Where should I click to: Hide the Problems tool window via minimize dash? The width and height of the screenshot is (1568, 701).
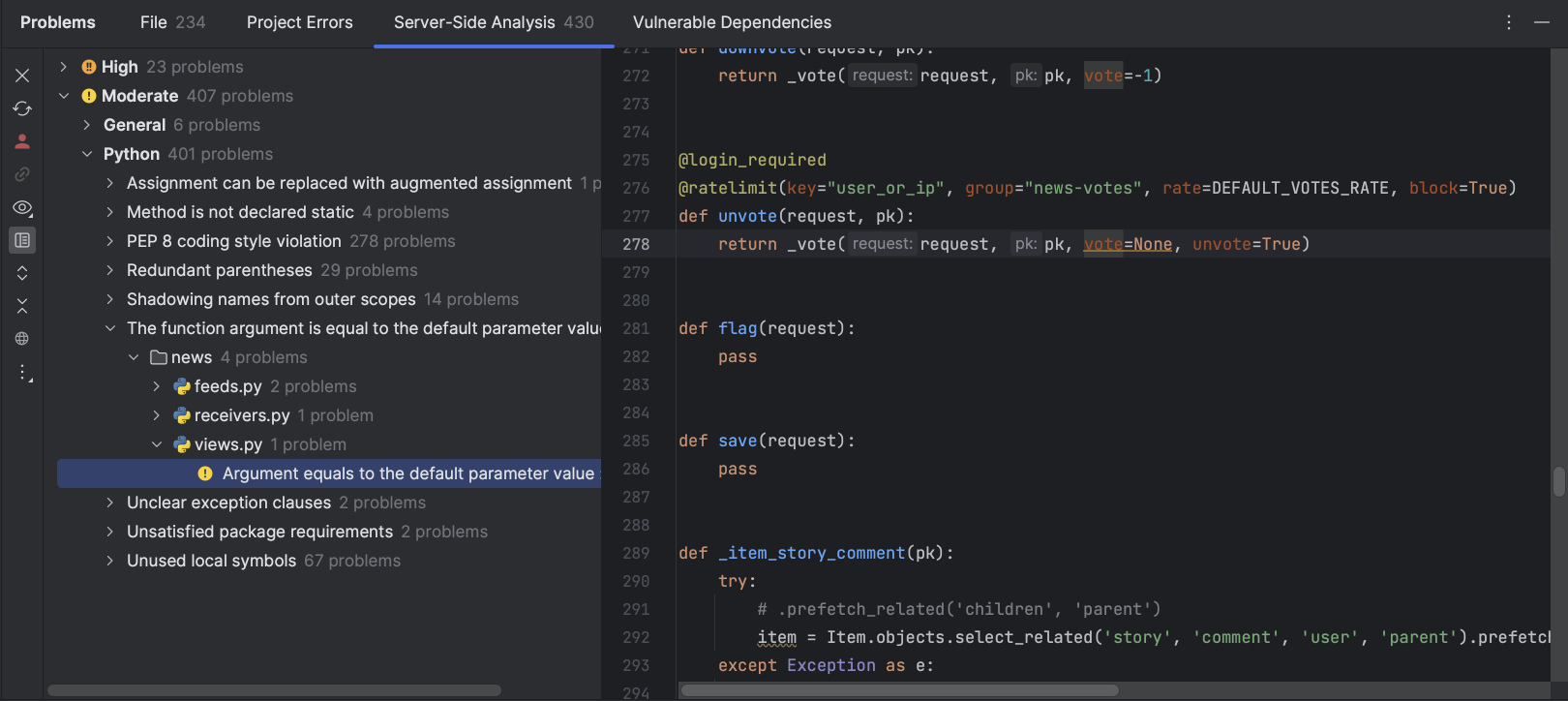pyautogui.click(x=1542, y=22)
